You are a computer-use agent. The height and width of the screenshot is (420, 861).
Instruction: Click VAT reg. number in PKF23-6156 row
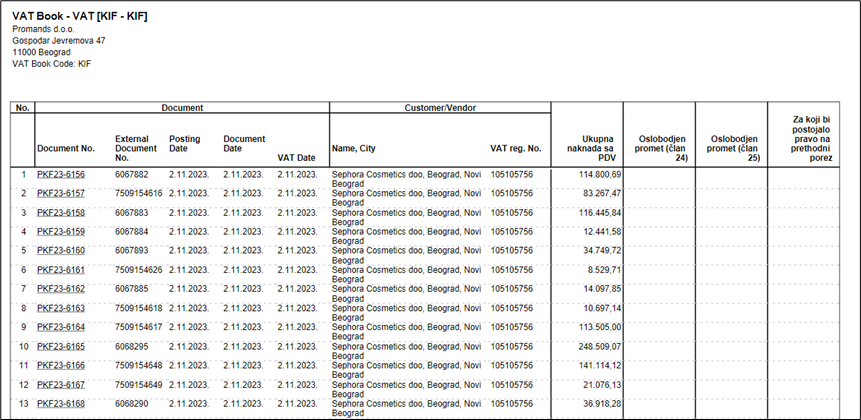512,175
